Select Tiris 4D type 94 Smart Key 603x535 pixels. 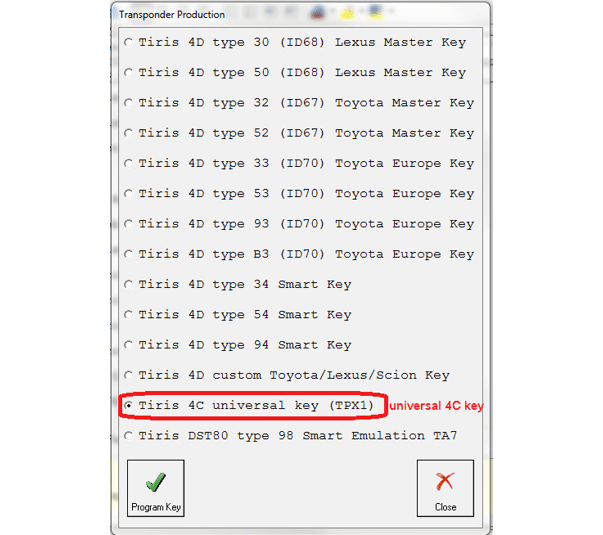(128, 345)
